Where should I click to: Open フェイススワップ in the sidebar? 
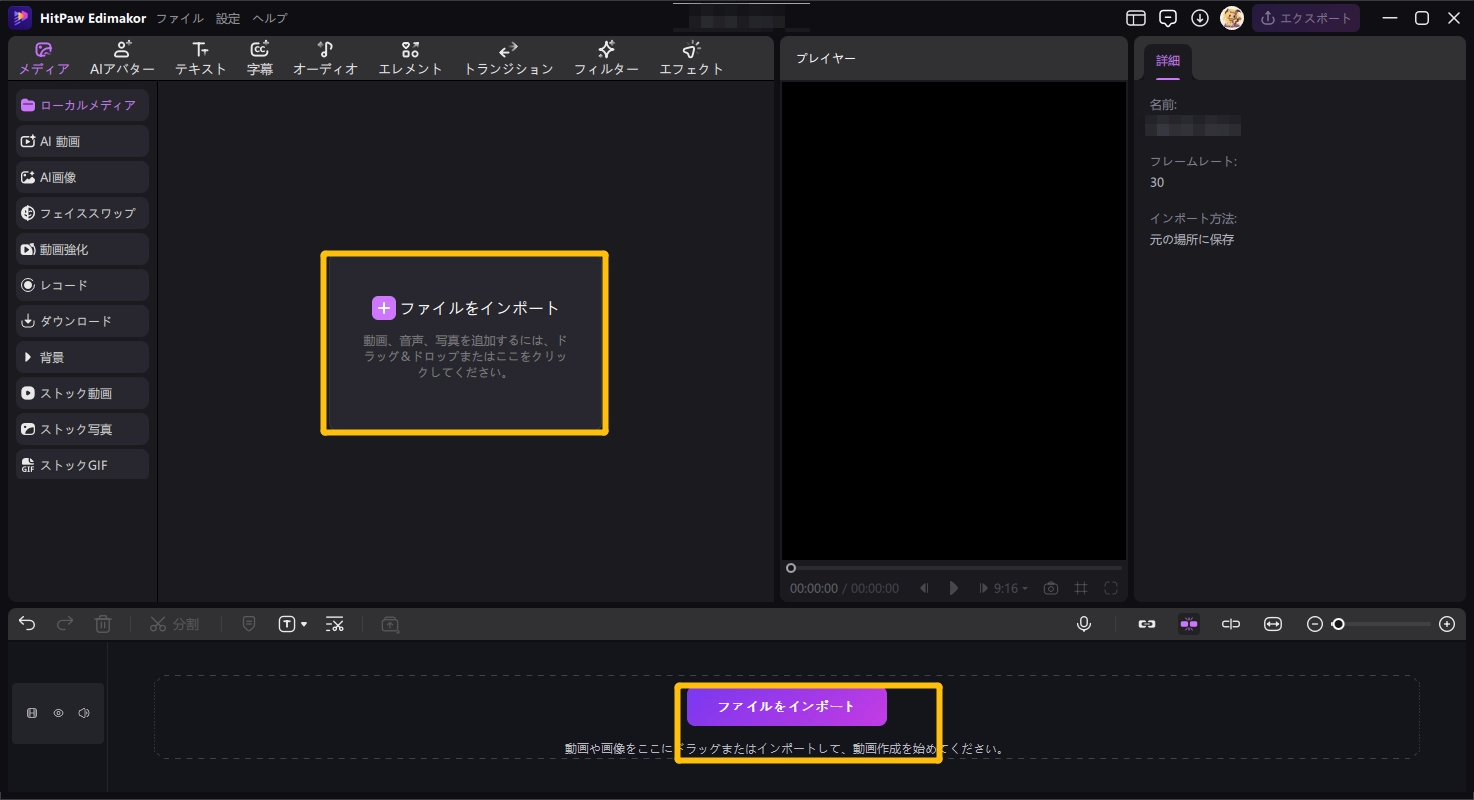tap(83, 213)
